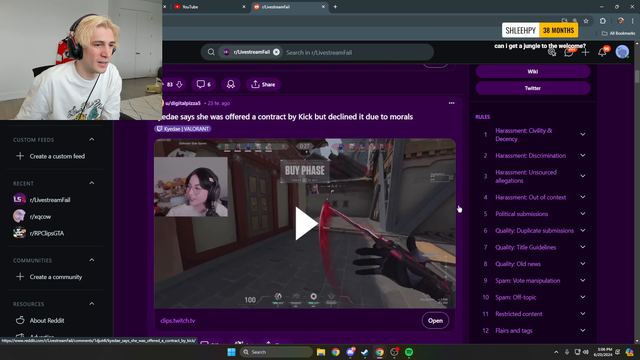The width and height of the screenshot is (640, 360).
Task: Give an award with the award icon
Action: 231,84
